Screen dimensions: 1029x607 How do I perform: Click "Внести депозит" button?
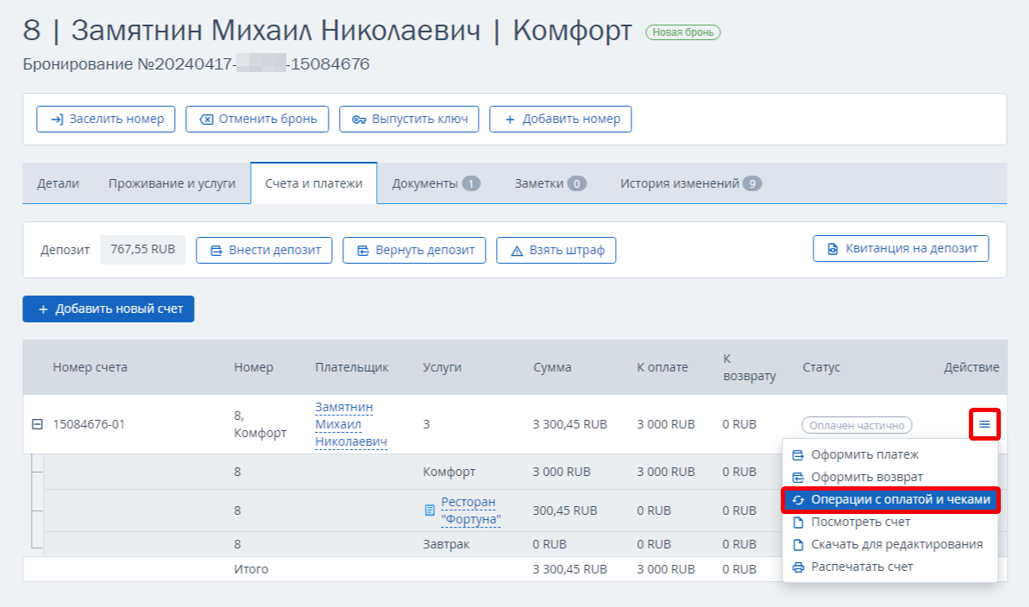tap(264, 251)
